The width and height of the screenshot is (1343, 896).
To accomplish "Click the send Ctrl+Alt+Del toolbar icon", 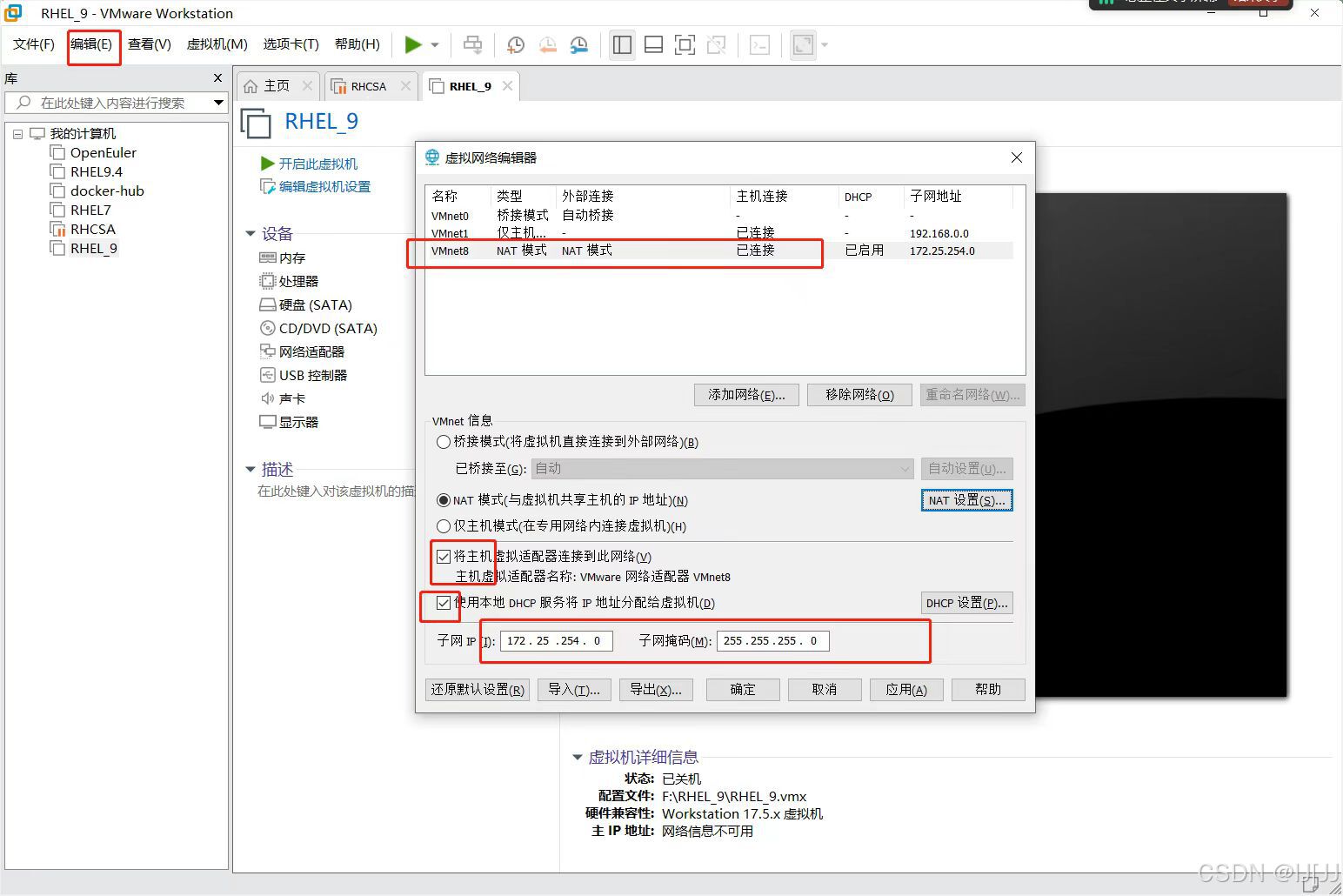I will click(x=473, y=44).
